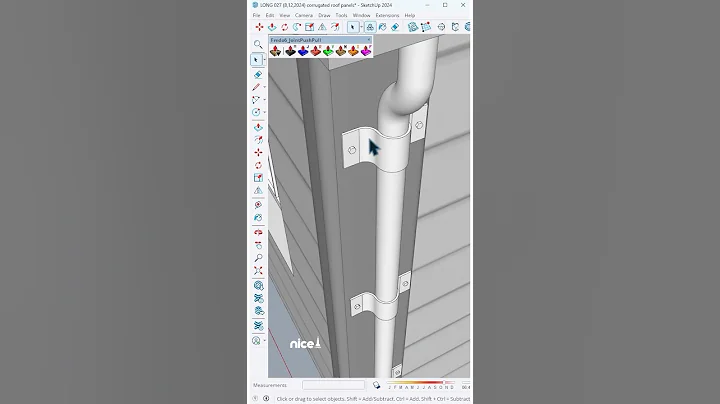720x404 pixels.
Task: Open the File menu
Action: [x=256, y=15]
